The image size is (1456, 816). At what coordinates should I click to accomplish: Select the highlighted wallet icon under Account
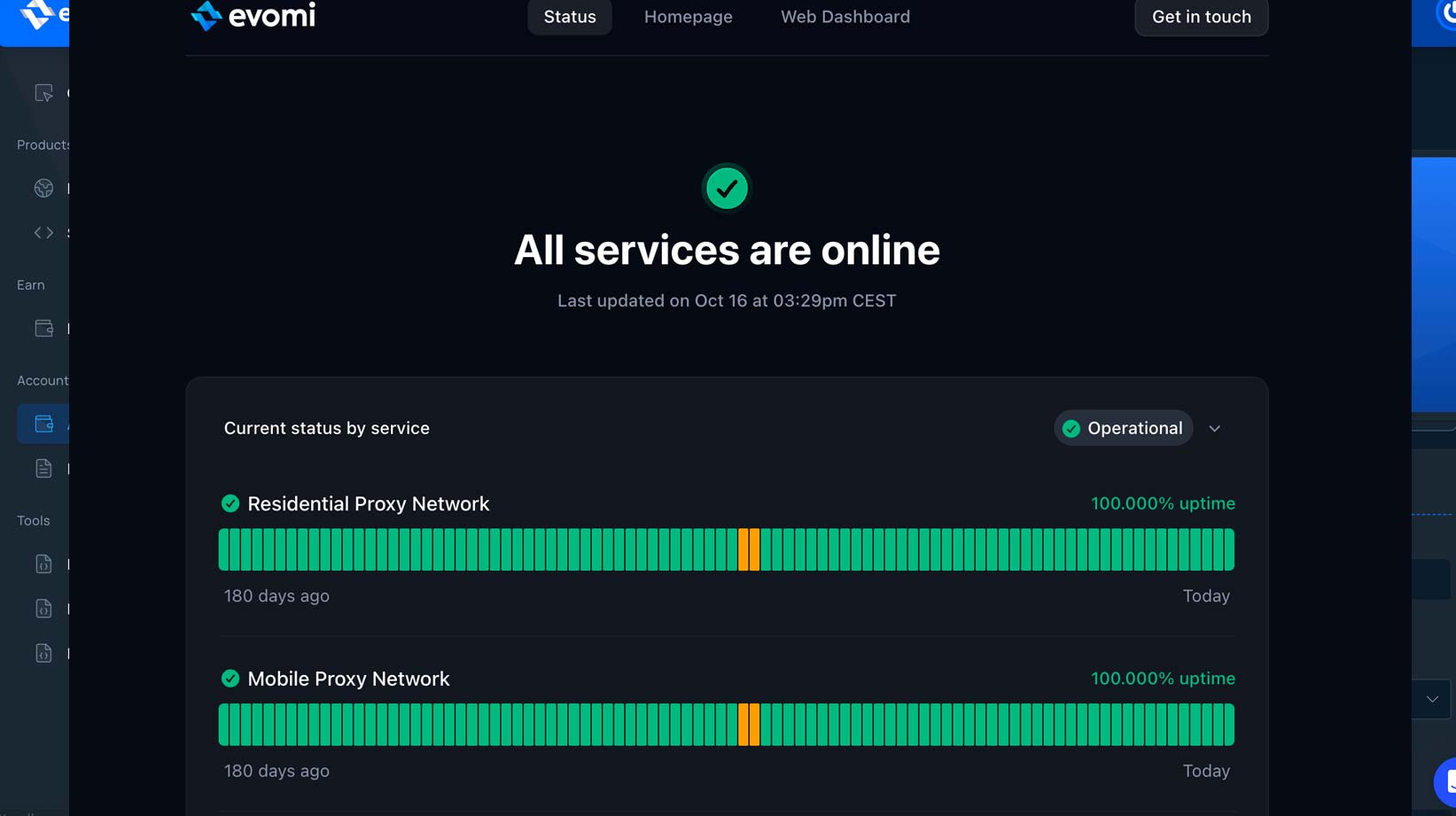click(x=43, y=424)
